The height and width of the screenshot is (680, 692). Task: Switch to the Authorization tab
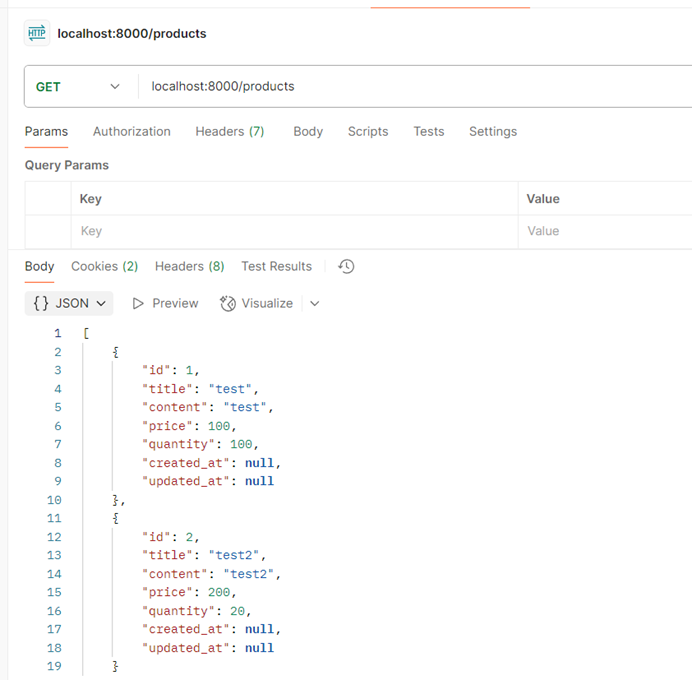coord(131,131)
